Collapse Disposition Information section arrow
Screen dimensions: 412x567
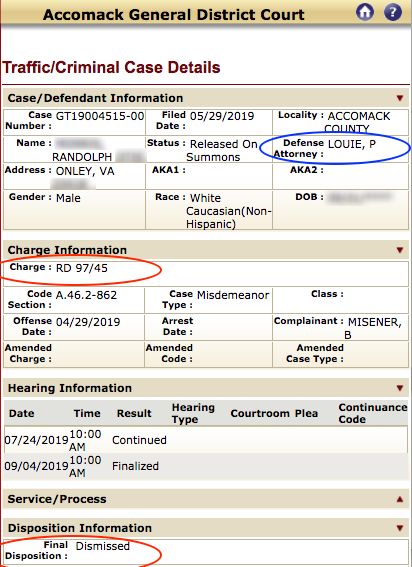pos(400,528)
